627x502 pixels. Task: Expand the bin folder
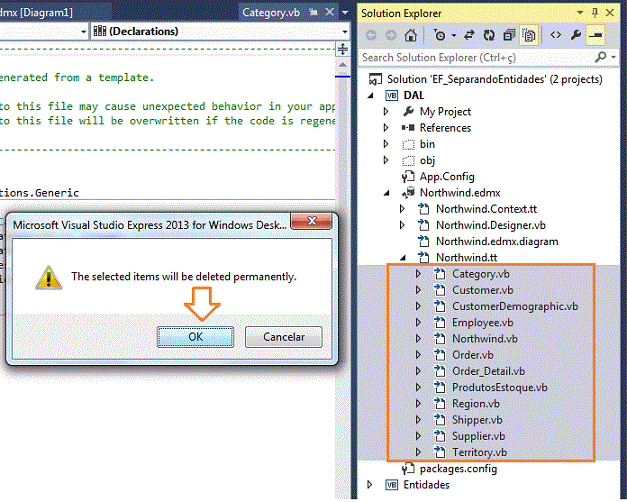tap(386, 144)
